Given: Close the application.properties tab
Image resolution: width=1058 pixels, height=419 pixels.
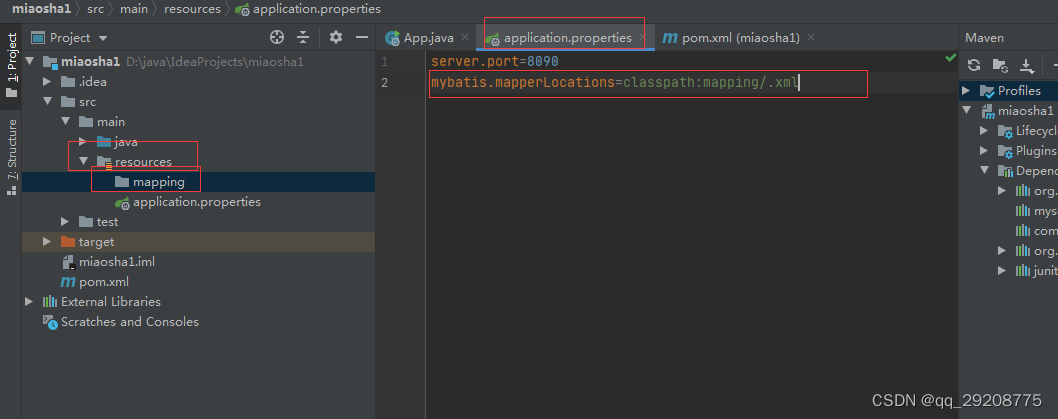Looking at the screenshot, I should click(x=642, y=38).
